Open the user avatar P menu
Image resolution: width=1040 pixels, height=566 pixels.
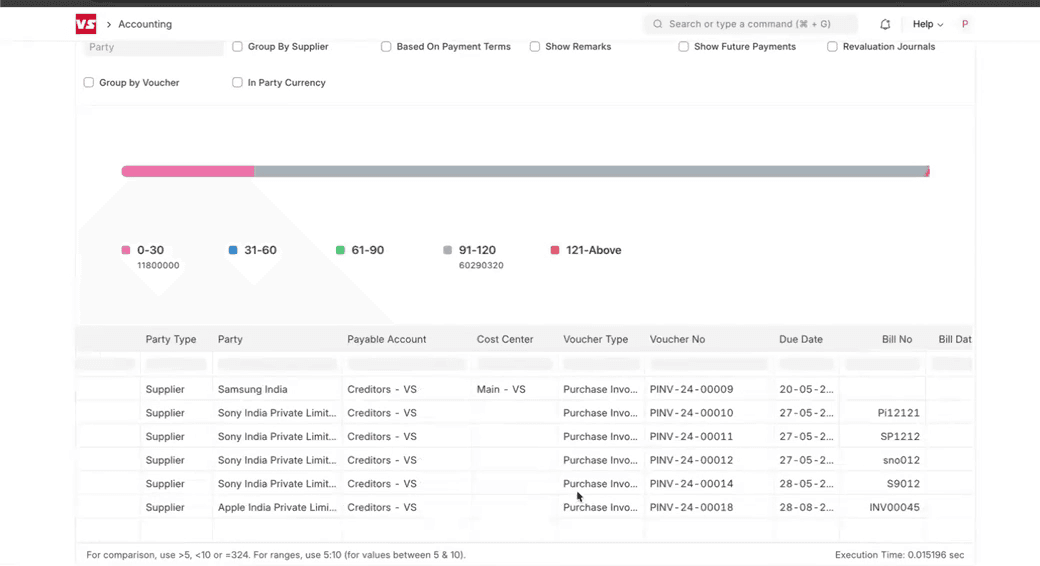coord(964,24)
